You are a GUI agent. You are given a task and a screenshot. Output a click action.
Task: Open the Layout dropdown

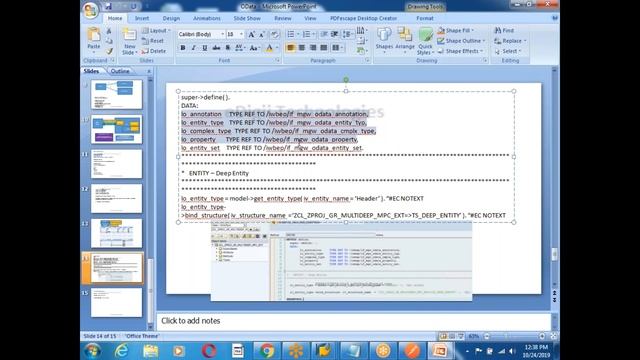pyautogui.click(x=156, y=31)
